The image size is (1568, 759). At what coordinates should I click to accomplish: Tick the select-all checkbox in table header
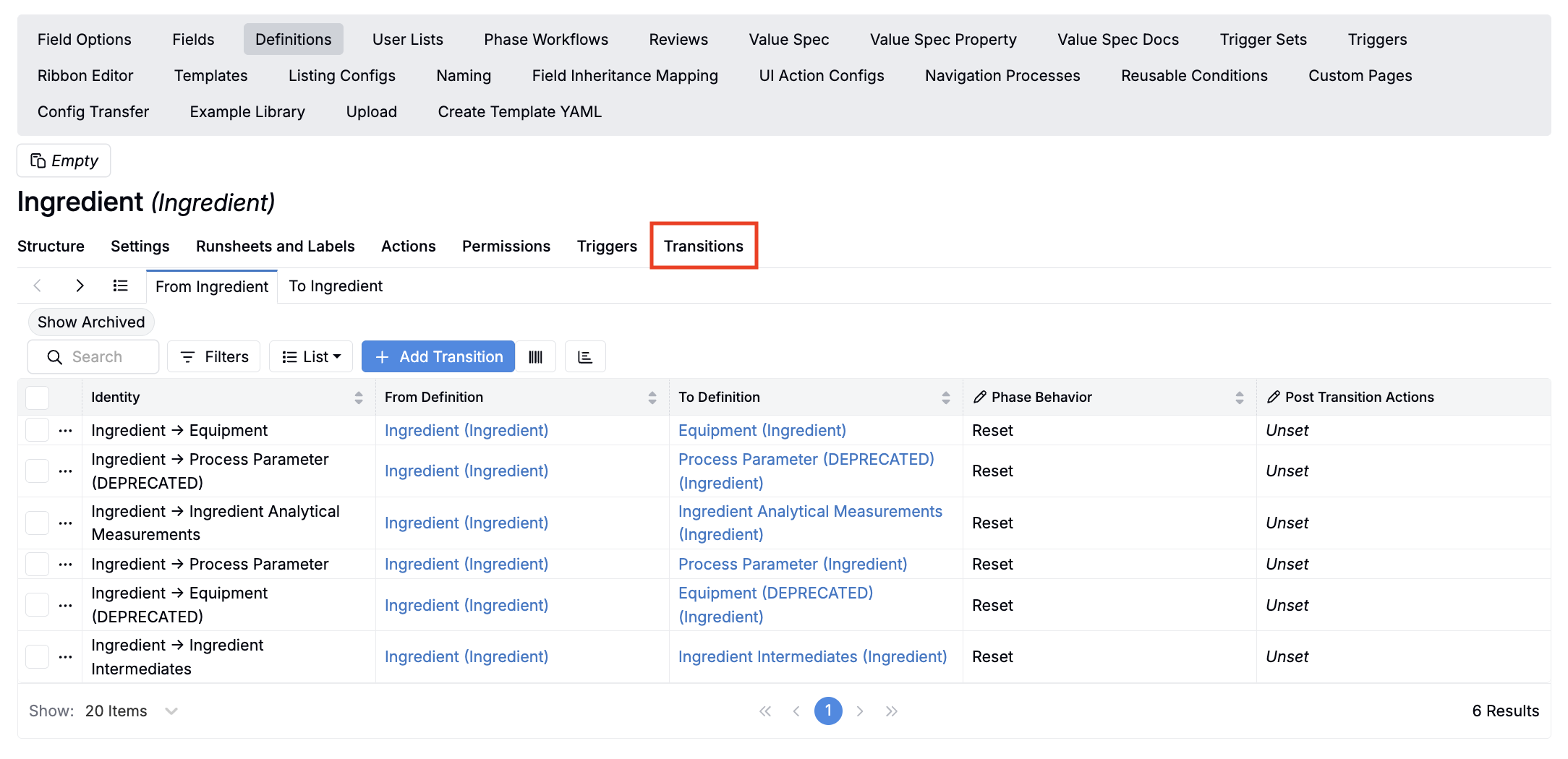click(38, 398)
